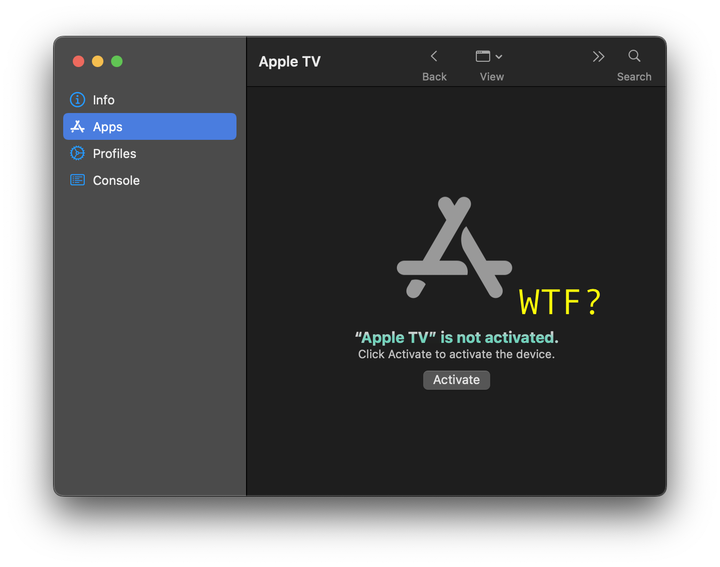Open the Info sidebar section
Viewport: 720px width, 567px height.
coord(150,100)
